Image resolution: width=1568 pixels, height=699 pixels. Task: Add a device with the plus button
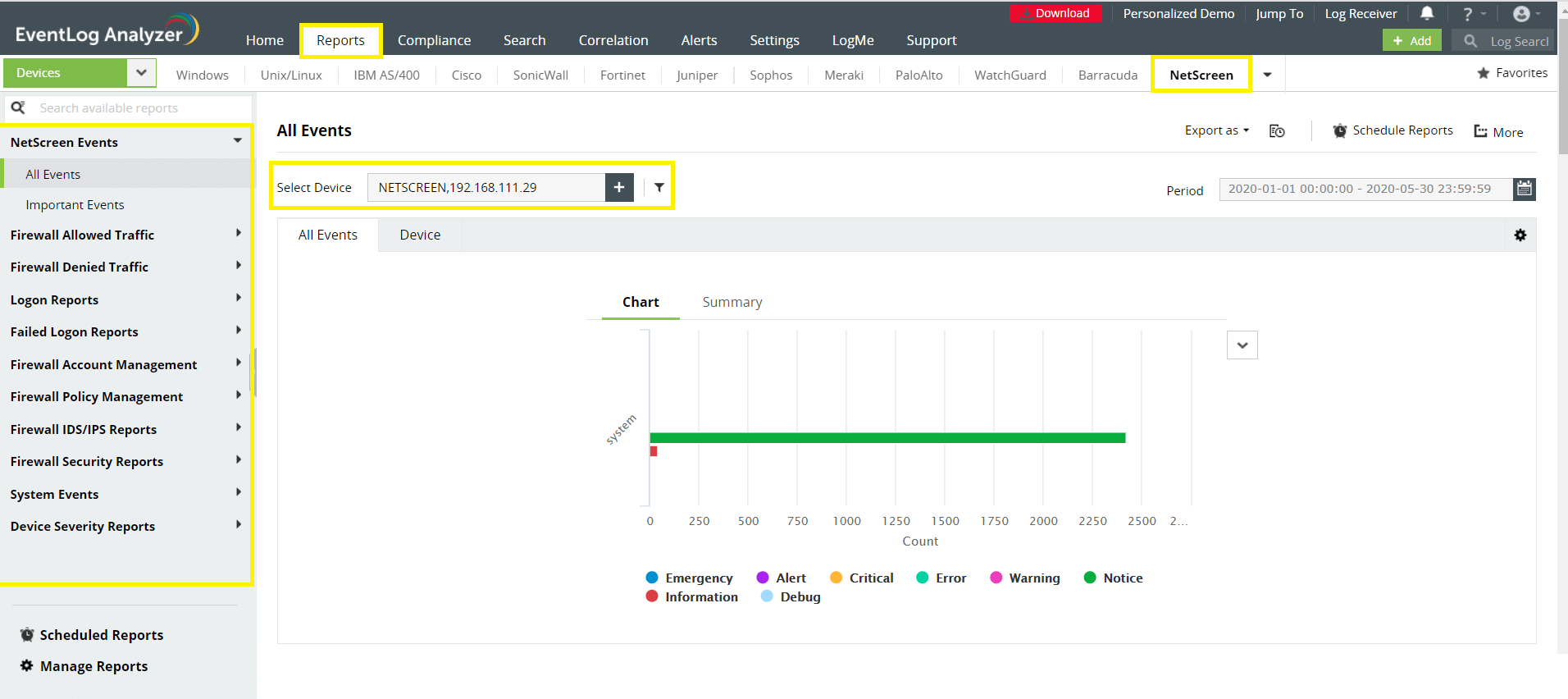click(619, 187)
